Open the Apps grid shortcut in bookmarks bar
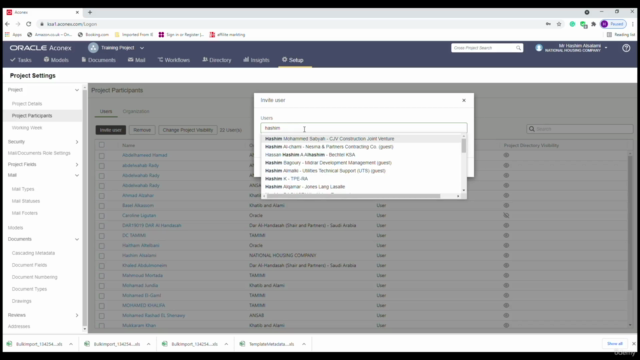The width and height of the screenshot is (640, 360). coord(13,35)
